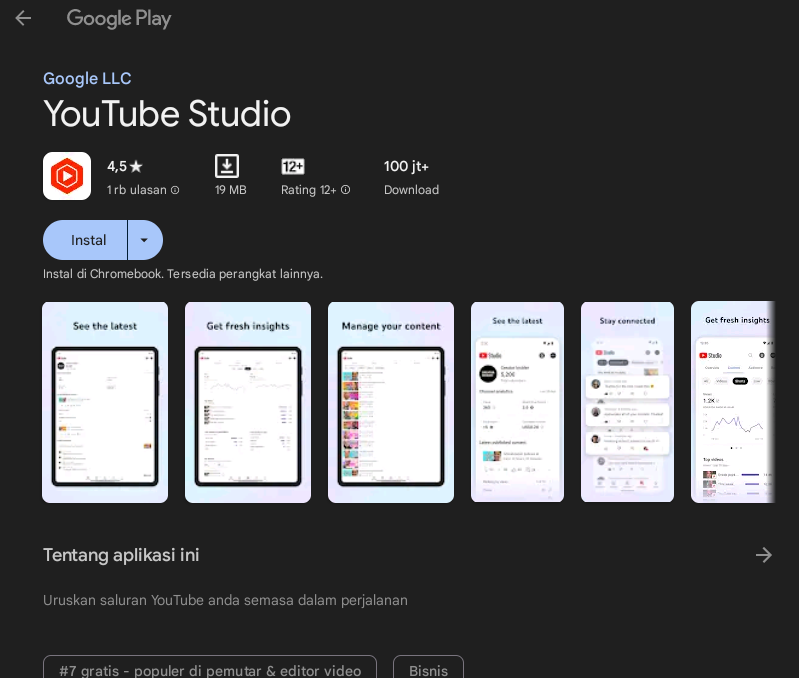
Task: Click the 12+ content rating badge
Action: point(293,166)
